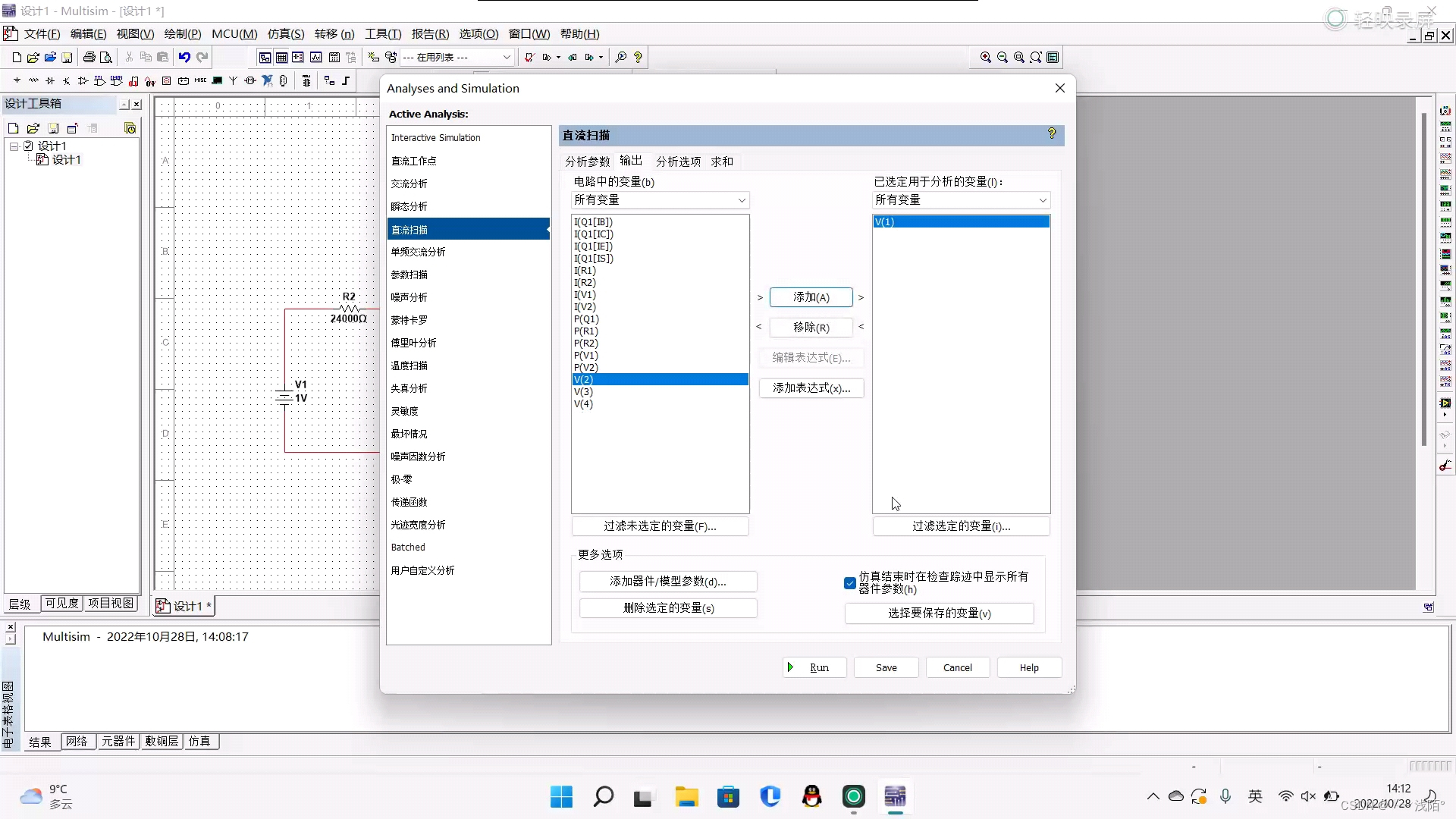Expand the 在用列表 dropdown in toolbar
Viewport: 1456px width, 819px height.
point(507,57)
